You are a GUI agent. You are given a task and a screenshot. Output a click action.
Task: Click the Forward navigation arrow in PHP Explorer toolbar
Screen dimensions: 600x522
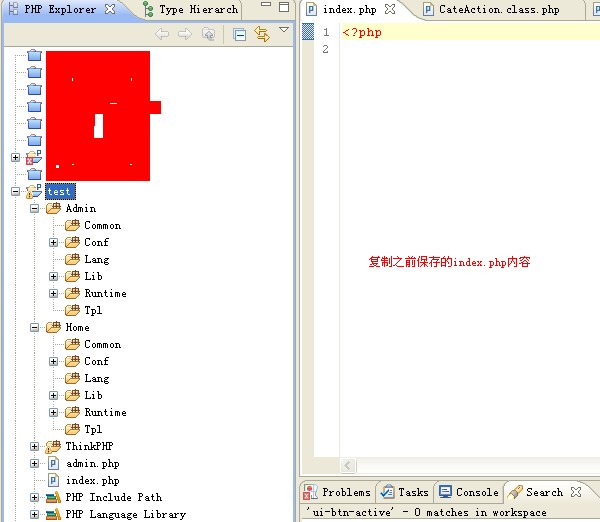[185, 34]
